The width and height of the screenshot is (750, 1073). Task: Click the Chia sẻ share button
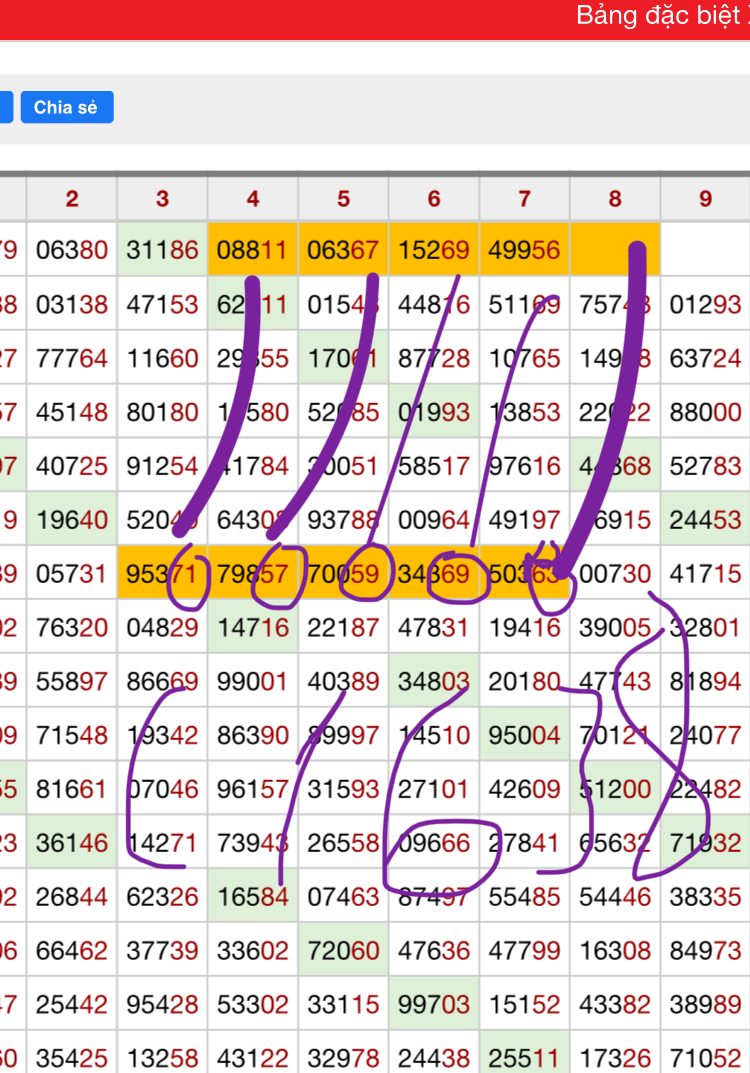66,107
